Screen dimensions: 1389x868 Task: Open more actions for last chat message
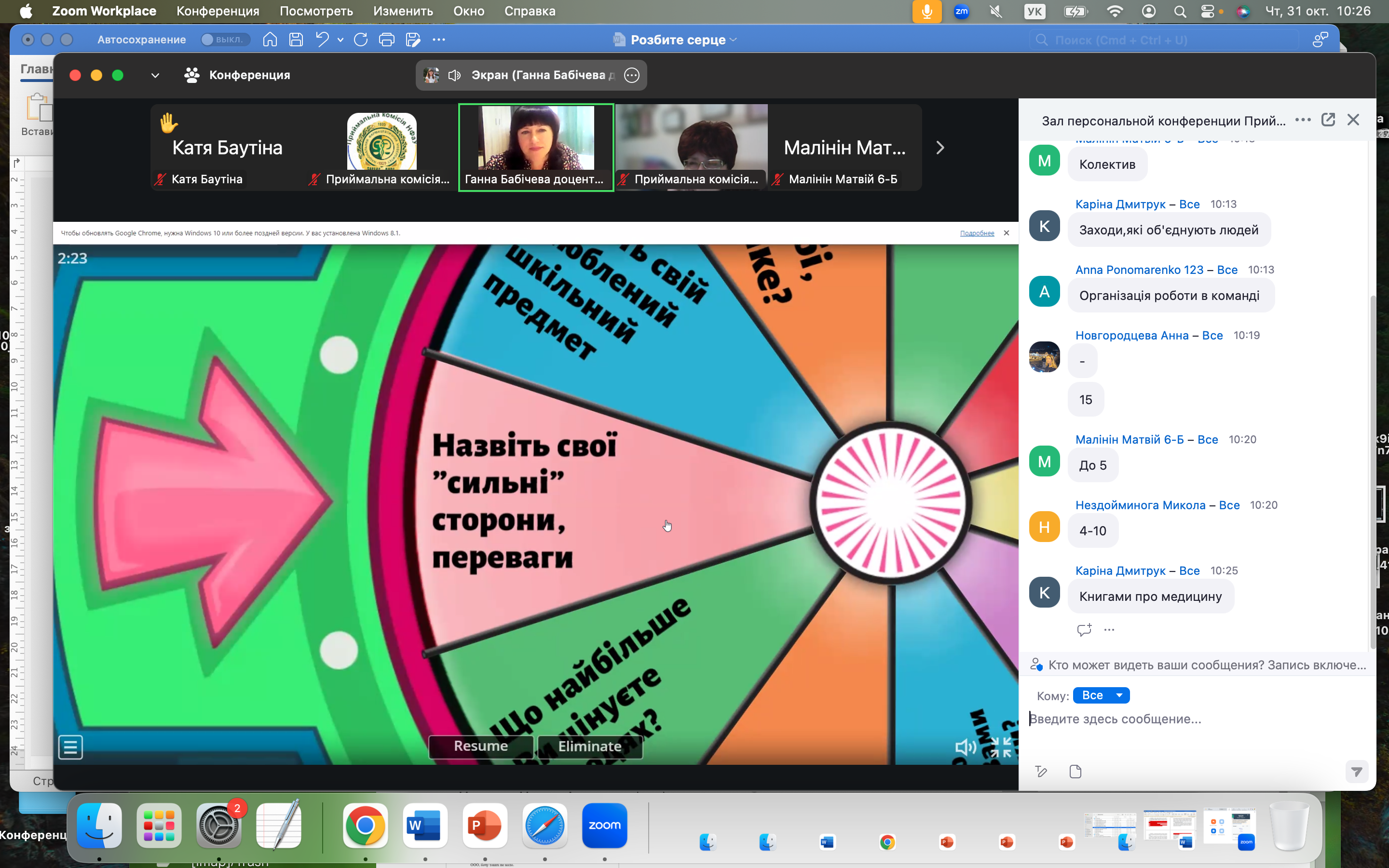click(x=1109, y=630)
